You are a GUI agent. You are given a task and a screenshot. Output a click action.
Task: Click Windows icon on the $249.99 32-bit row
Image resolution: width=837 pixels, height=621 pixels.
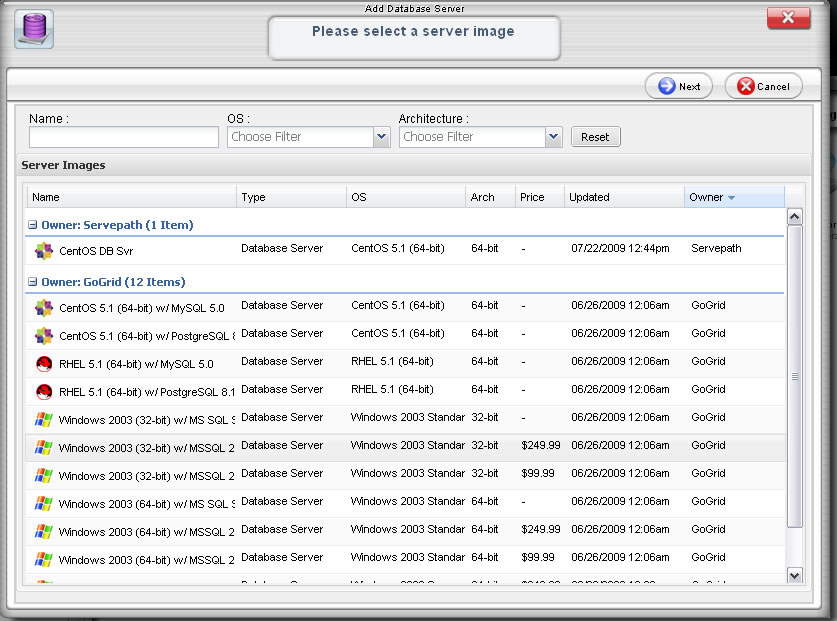click(x=43, y=448)
